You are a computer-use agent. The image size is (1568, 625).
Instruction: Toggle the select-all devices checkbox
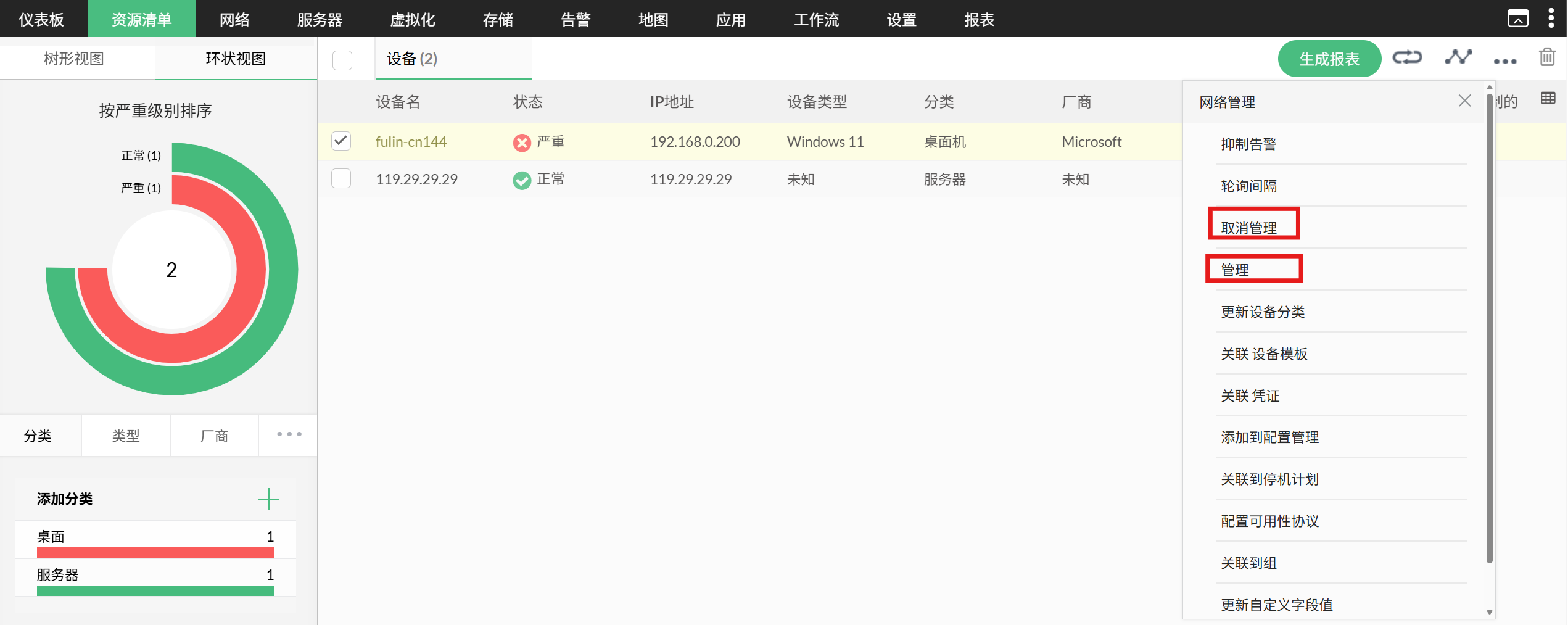[x=342, y=60]
